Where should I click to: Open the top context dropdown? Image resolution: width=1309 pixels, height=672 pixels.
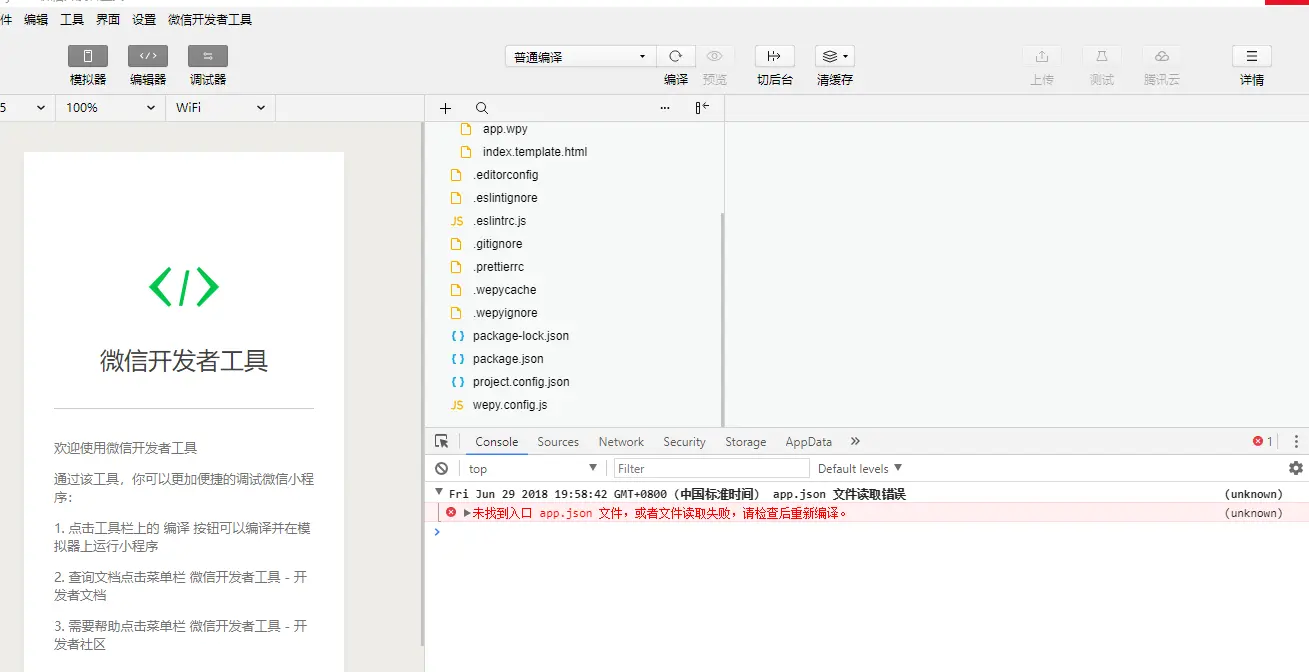tap(533, 468)
